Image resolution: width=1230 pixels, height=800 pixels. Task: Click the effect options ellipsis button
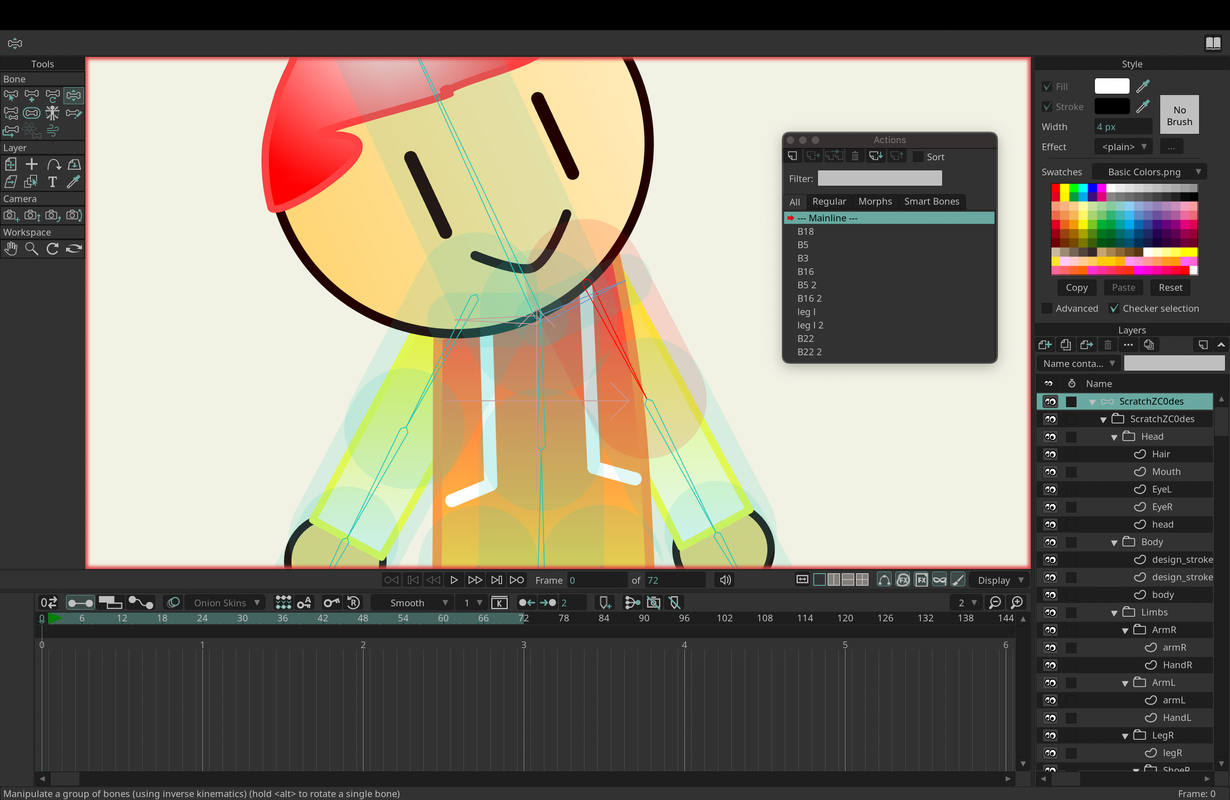click(x=1171, y=147)
